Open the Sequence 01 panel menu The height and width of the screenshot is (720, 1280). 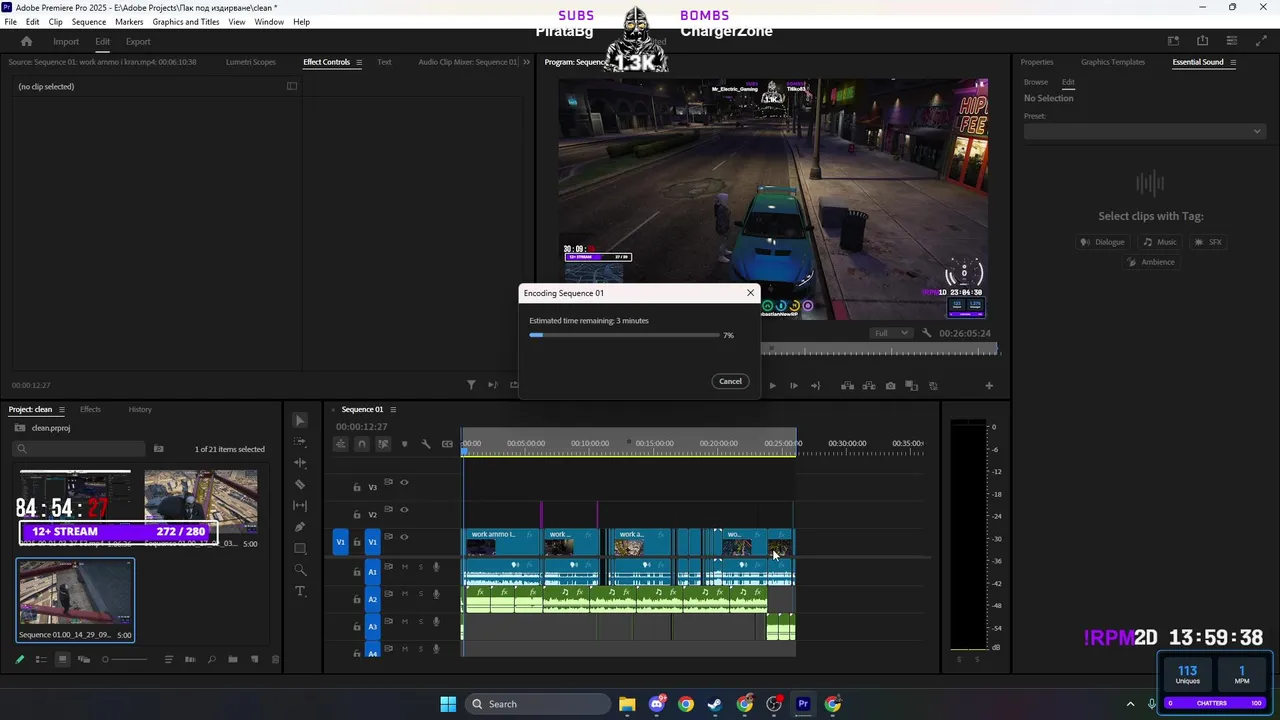pyautogui.click(x=393, y=409)
